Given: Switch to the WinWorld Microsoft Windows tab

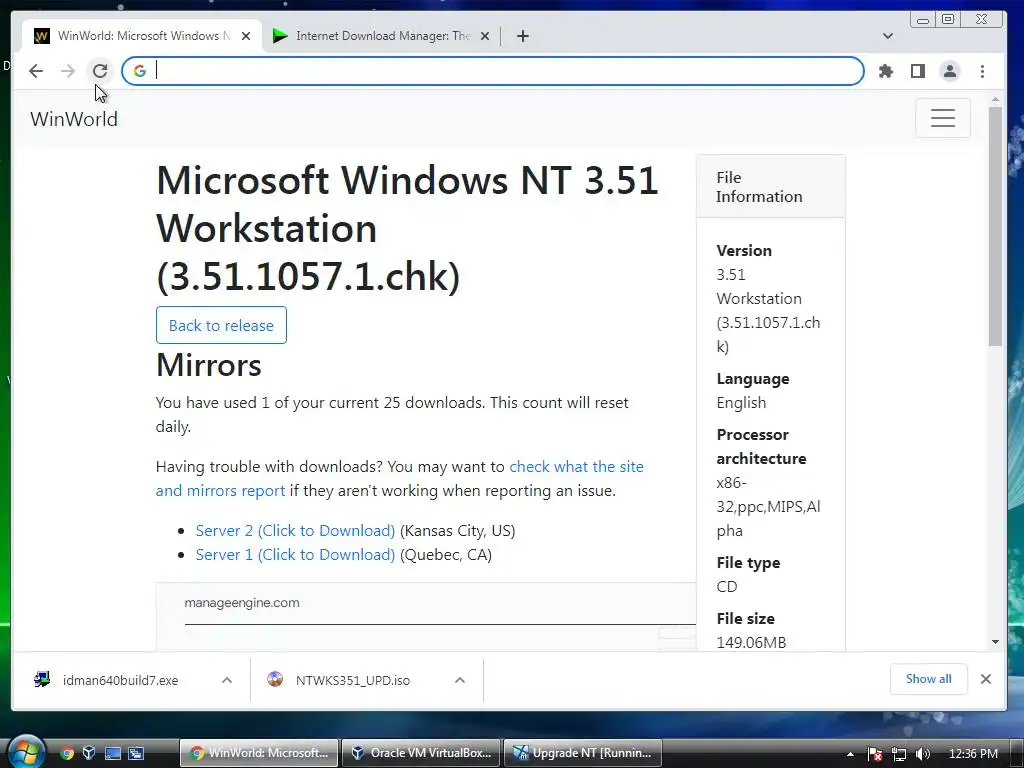Looking at the screenshot, I should point(142,36).
